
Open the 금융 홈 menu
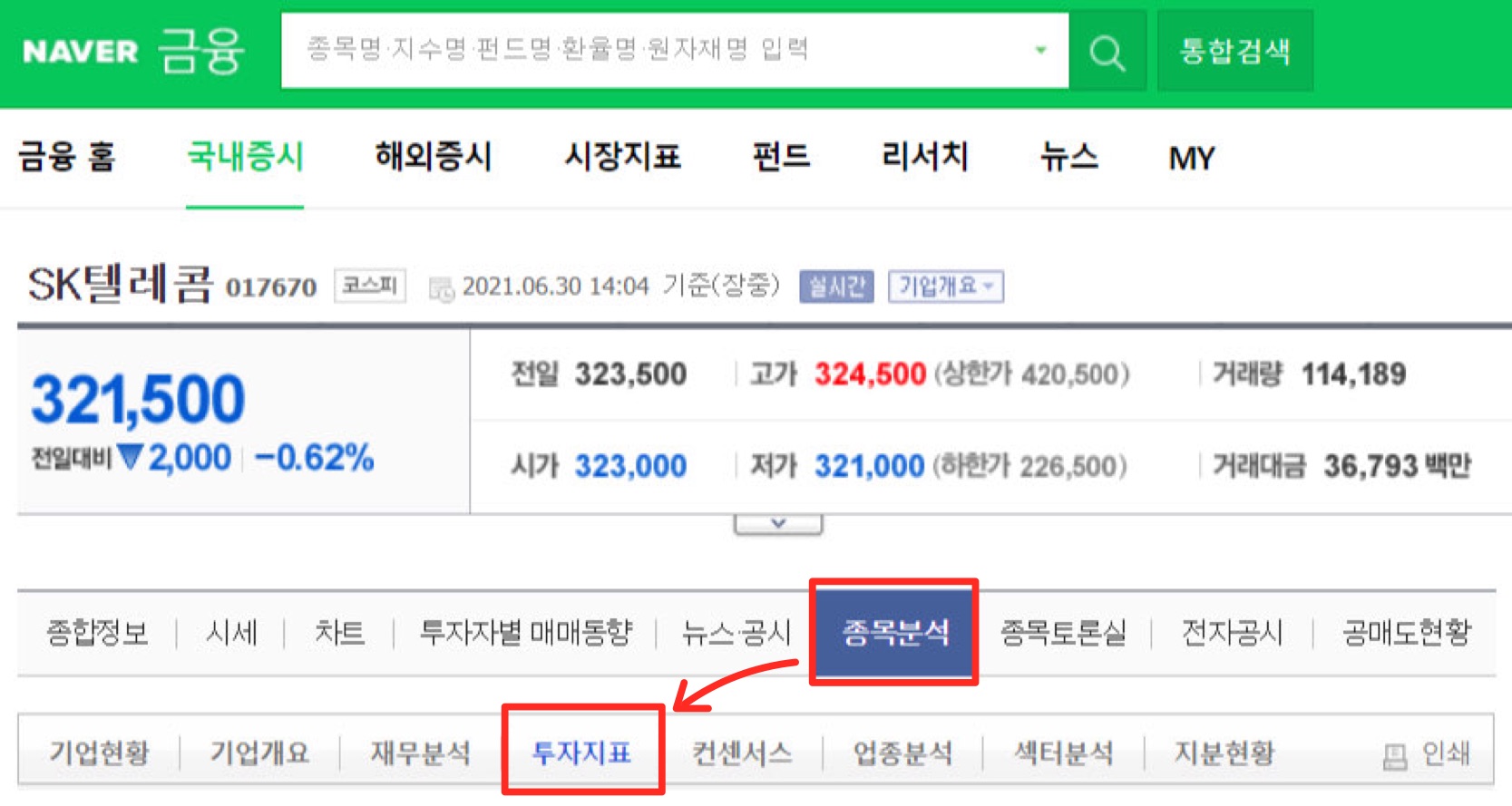67,158
